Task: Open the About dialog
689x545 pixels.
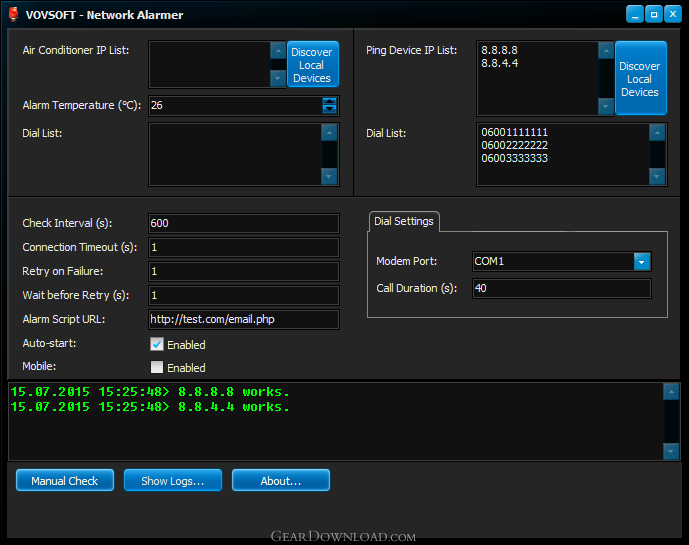Action: 281,480
